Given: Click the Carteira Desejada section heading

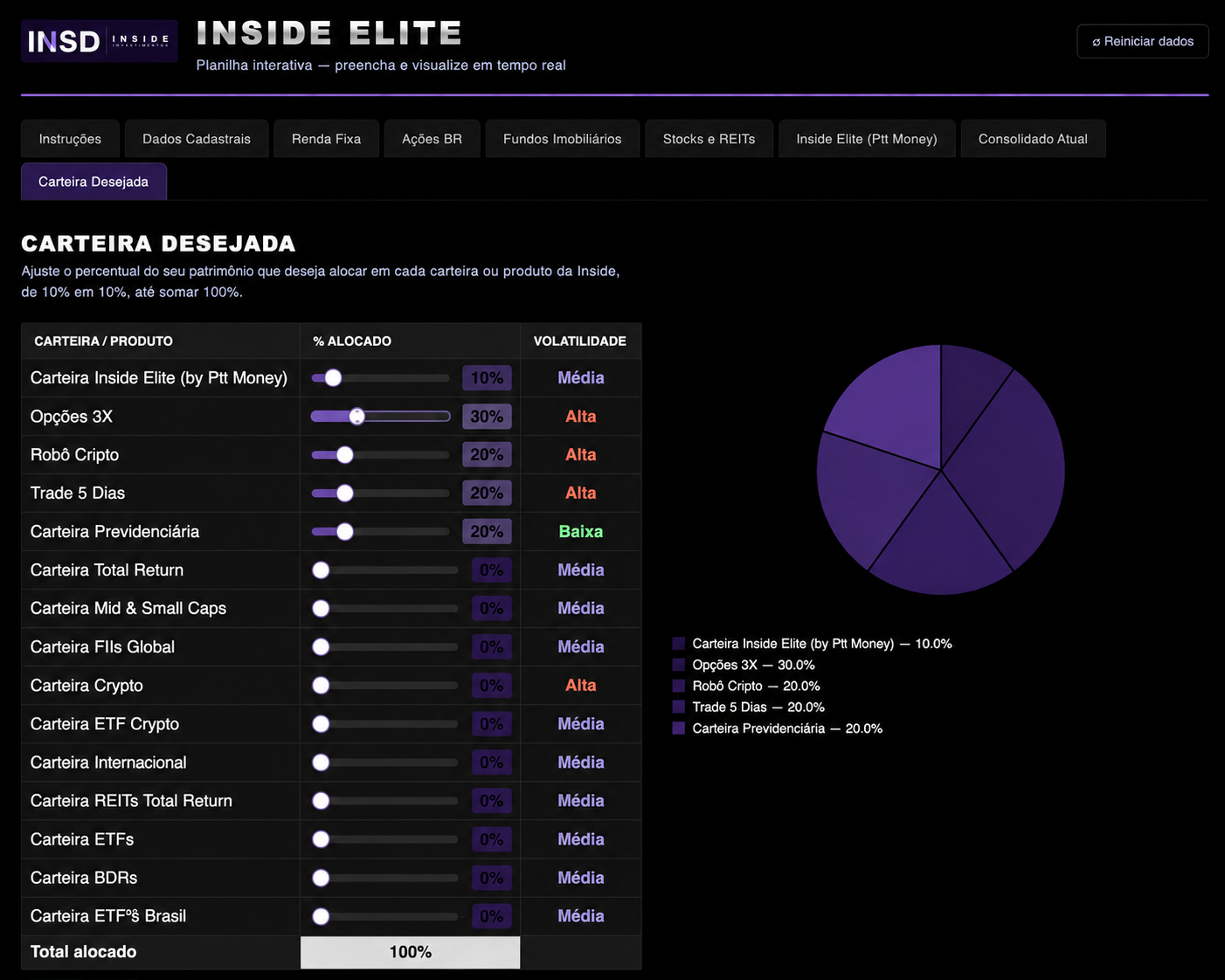Looking at the screenshot, I should click(158, 244).
